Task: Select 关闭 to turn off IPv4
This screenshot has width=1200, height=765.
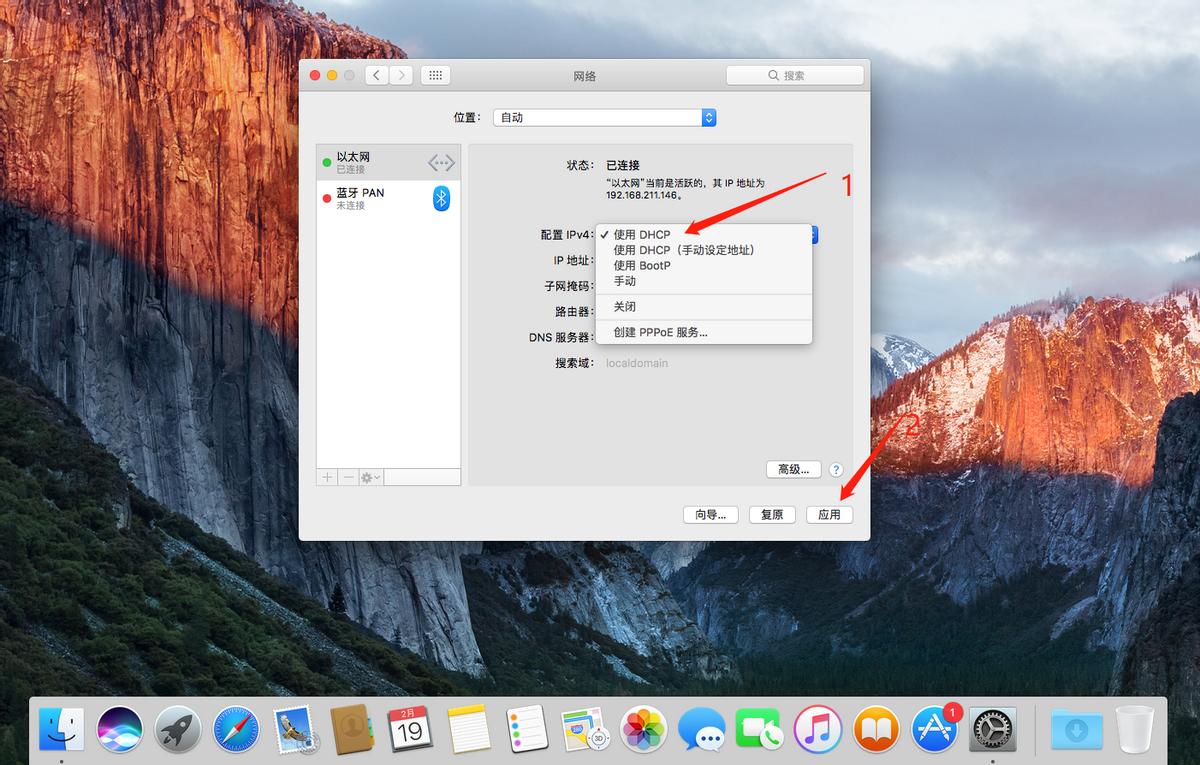Action: pyautogui.click(x=625, y=307)
